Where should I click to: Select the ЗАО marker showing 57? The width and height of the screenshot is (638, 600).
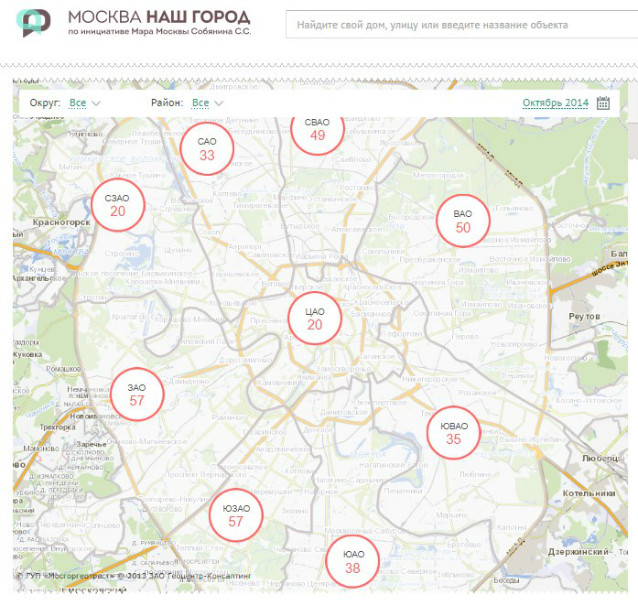pos(137,395)
